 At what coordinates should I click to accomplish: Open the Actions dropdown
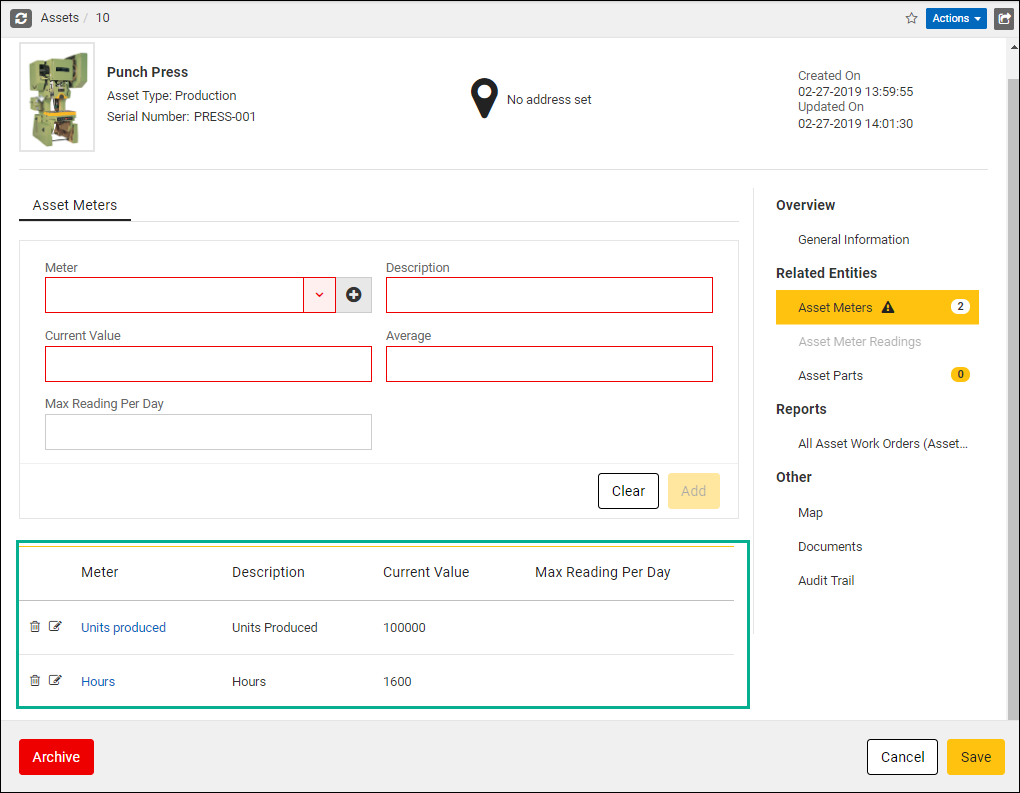point(955,18)
